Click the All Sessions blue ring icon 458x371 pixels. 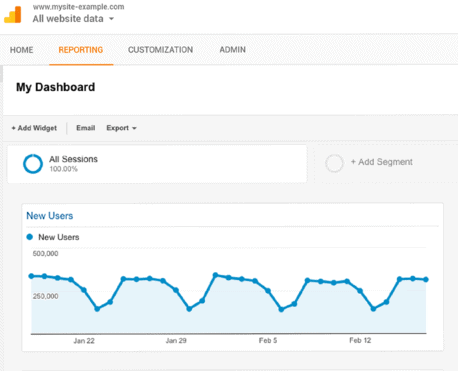pyautogui.click(x=33, y=164)
